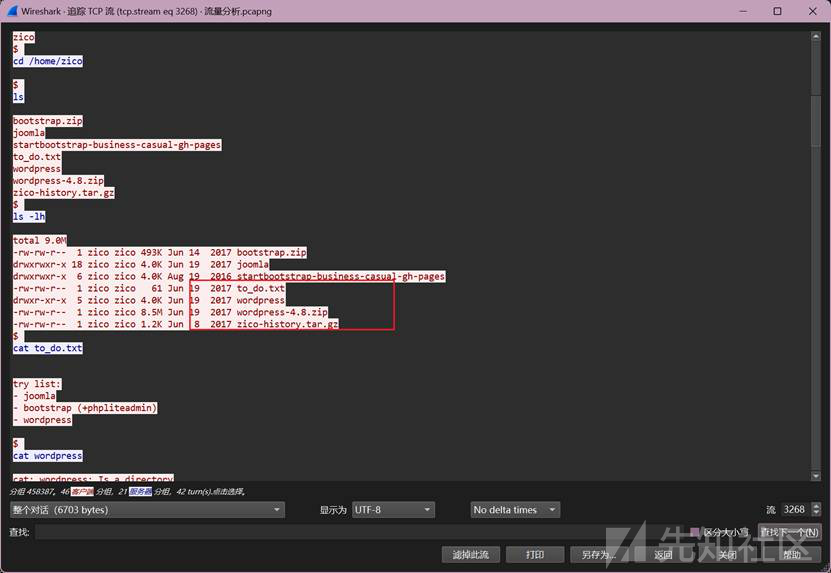Click the 'drwxrwxr-x 18 zico' joomla listing row
The width and height of the screenshot is (831, 573).
pos(141,264)
